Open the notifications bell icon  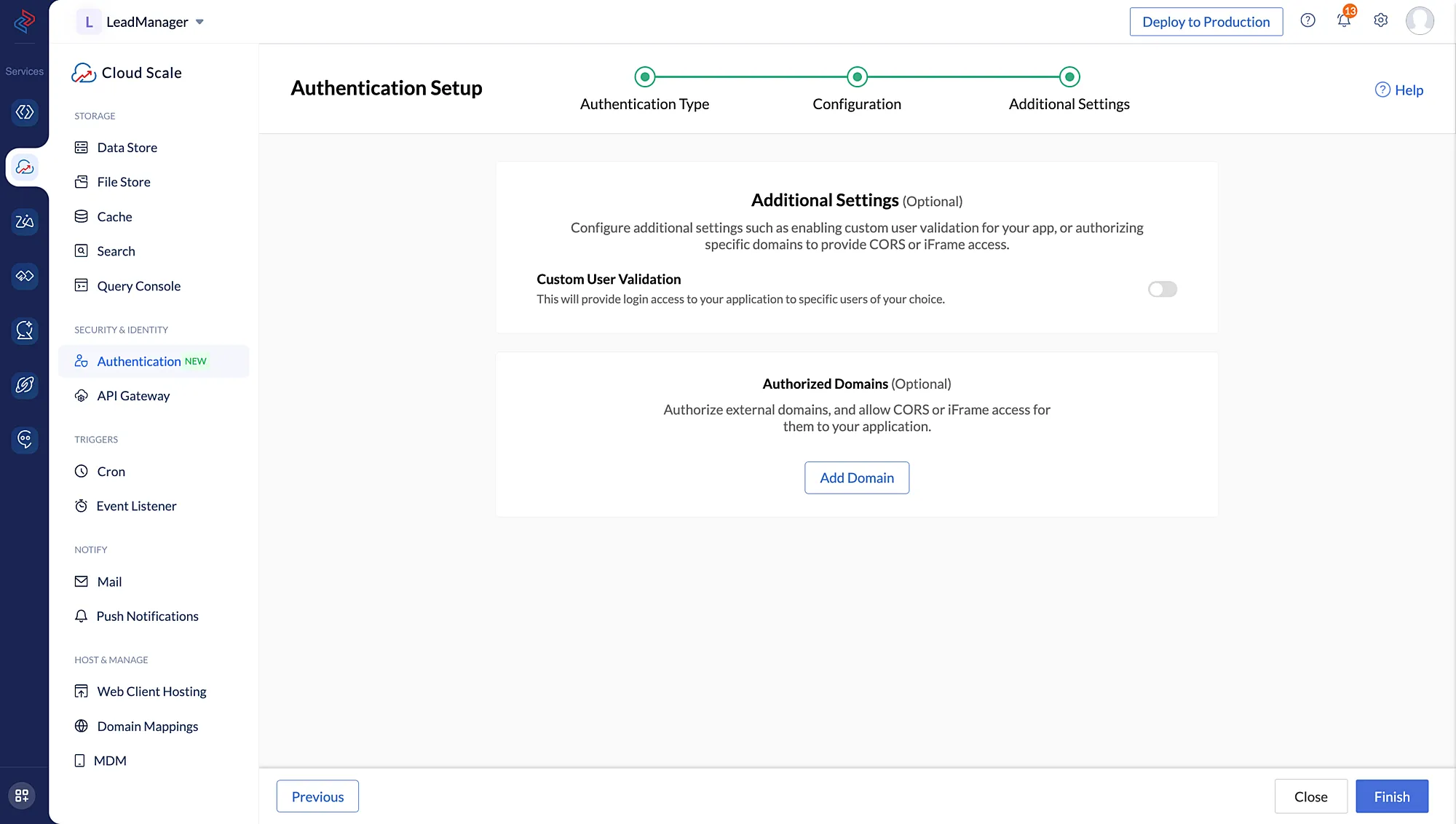click(x=1344, y=21)
